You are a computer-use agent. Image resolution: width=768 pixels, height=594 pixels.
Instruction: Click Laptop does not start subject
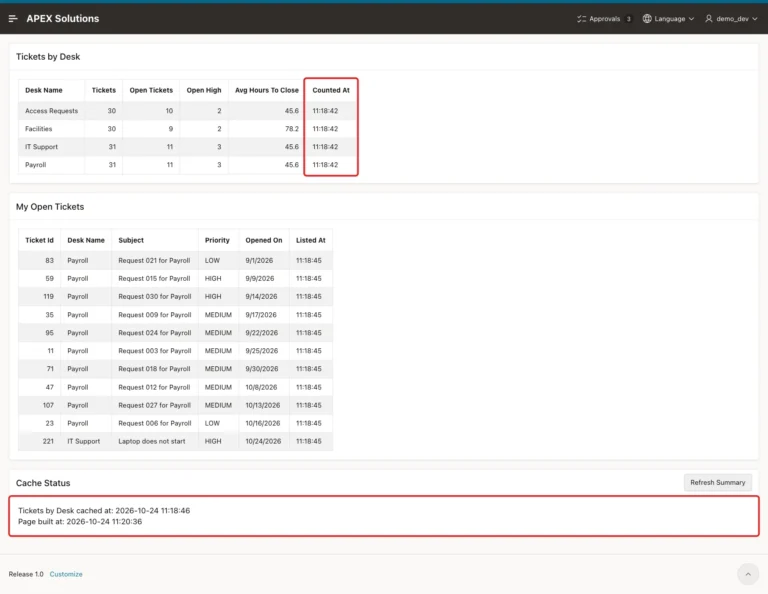(152, 441)
